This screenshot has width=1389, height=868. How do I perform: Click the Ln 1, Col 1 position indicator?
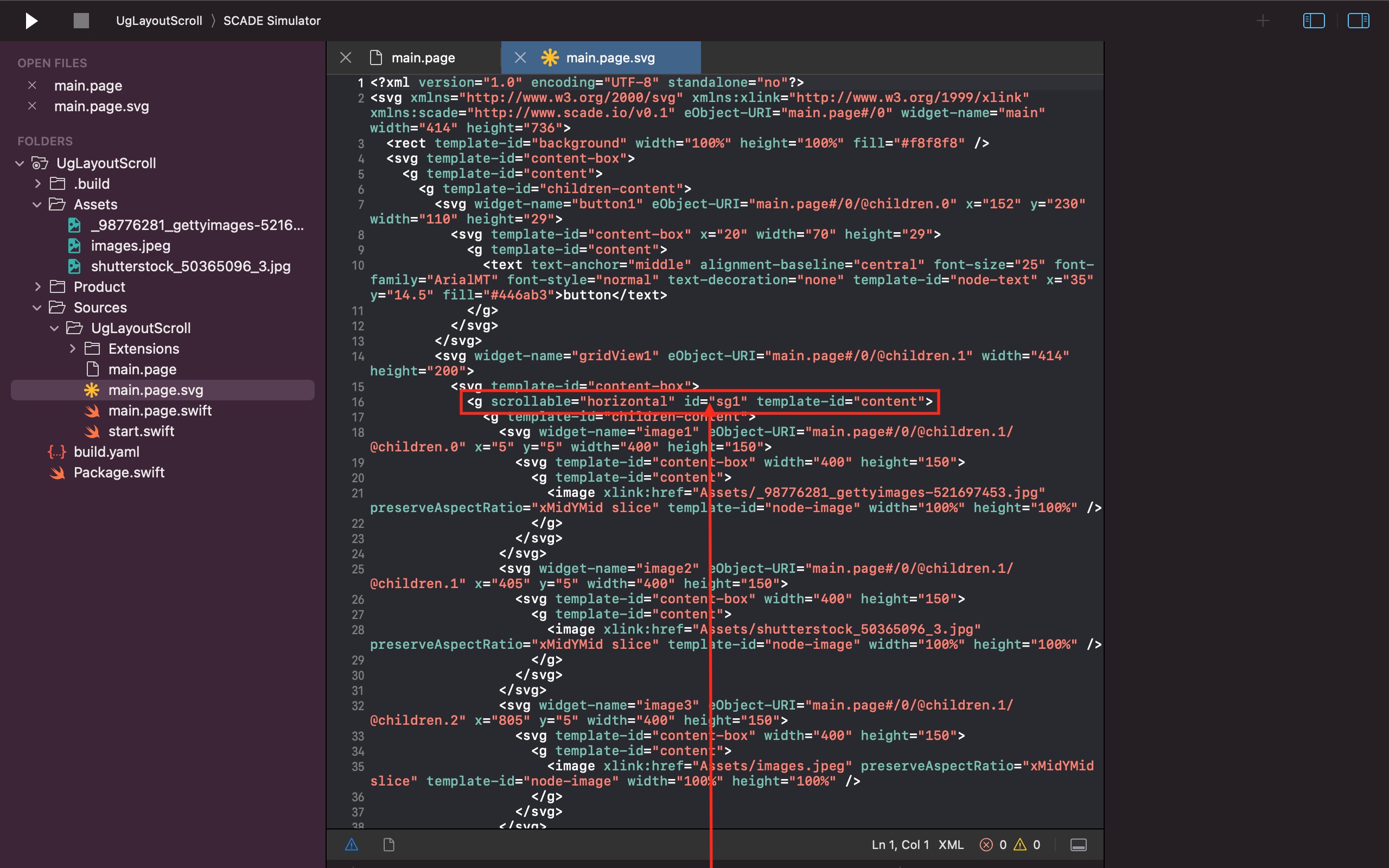pyautogui.click(x=900, y=845)
